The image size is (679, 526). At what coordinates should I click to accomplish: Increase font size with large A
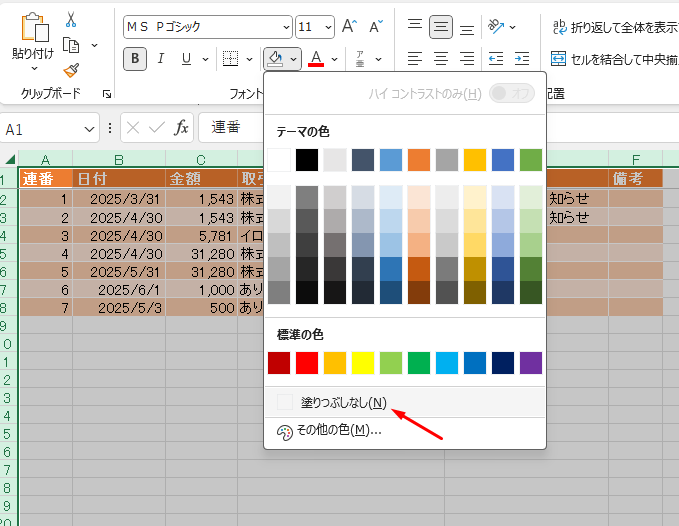(x=349, y=26)
